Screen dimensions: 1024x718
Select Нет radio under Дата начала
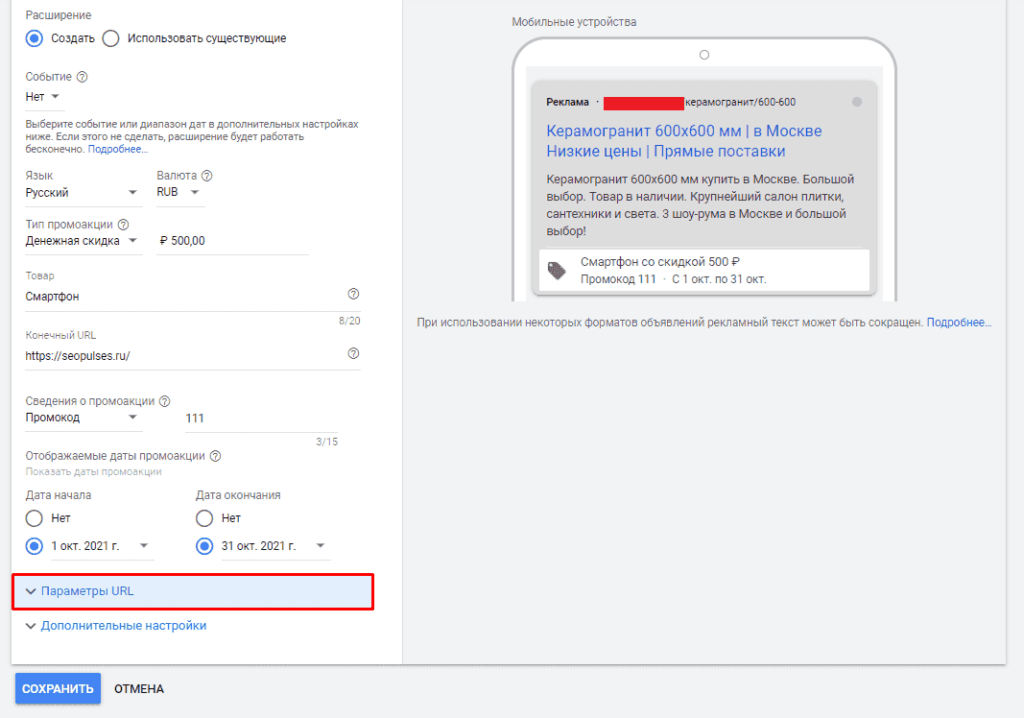tap(34, 519)
